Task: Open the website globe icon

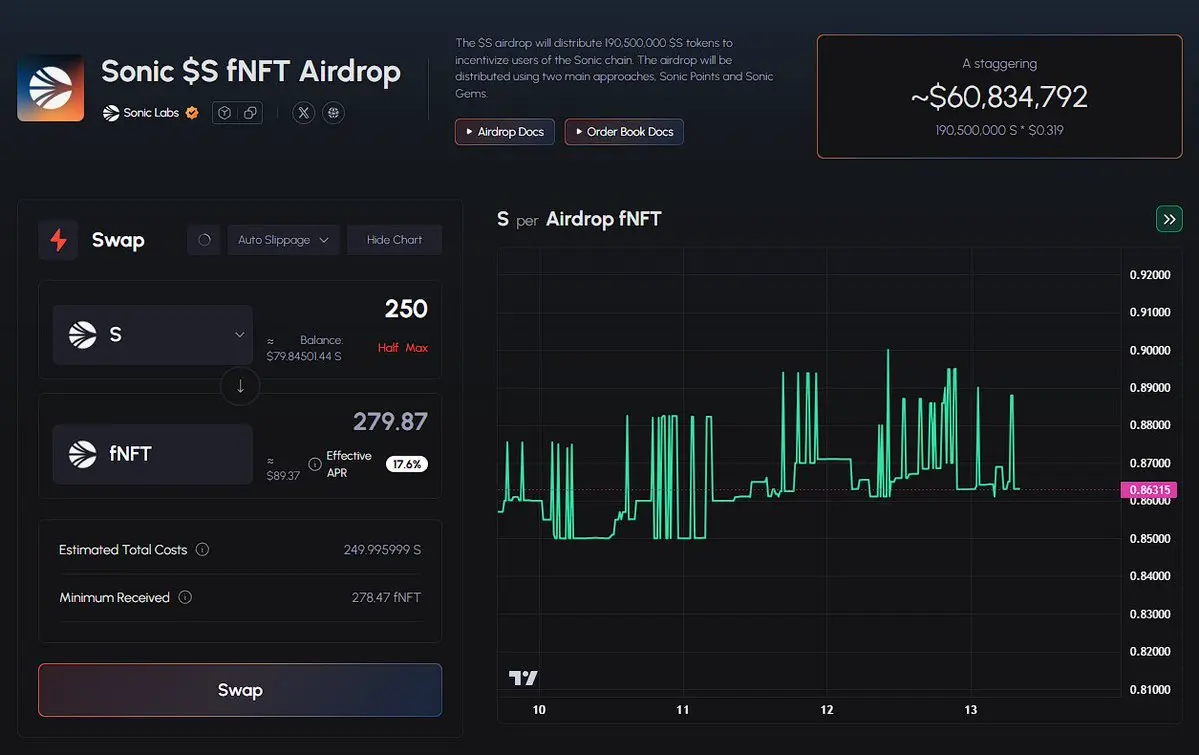Action: (x=333, y=112)
